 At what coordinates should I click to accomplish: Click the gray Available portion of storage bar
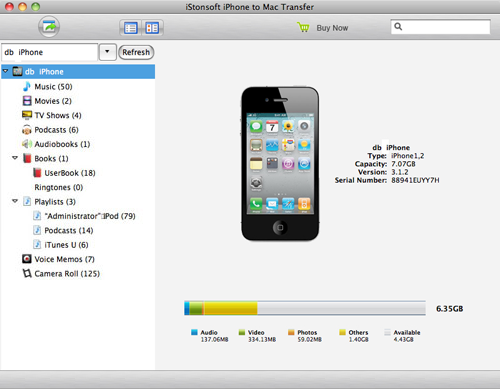341,308
